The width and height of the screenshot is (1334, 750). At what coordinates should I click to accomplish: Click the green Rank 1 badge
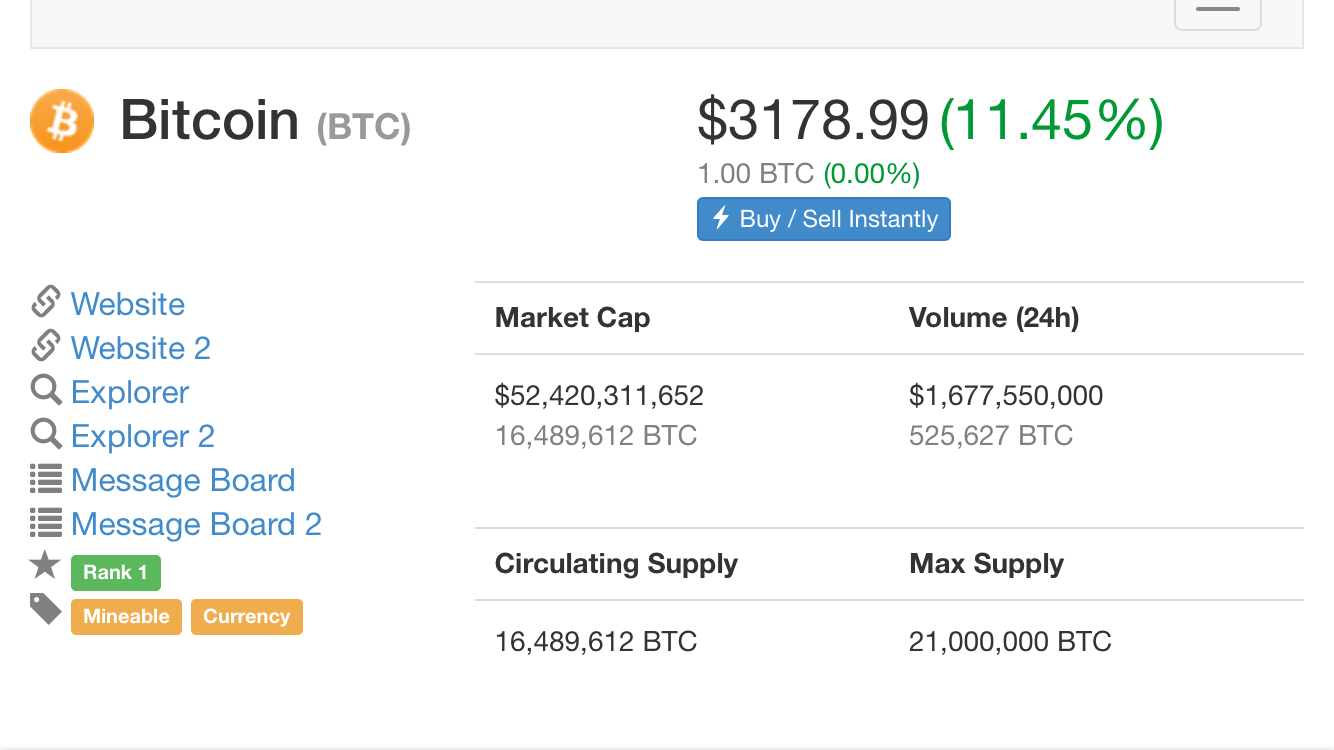click(115, 572)
